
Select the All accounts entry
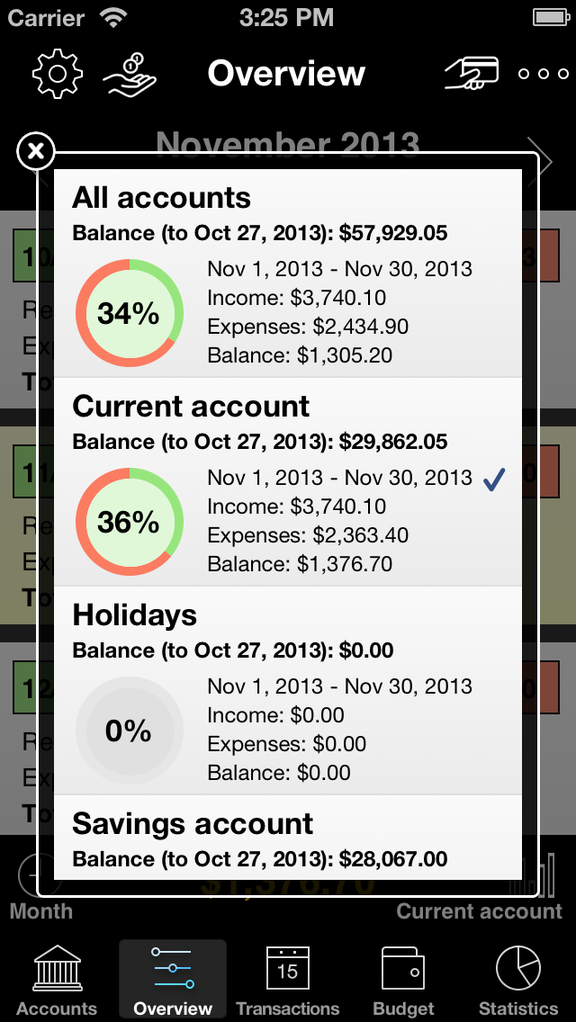pyautogui.click(x=288, y=273)
